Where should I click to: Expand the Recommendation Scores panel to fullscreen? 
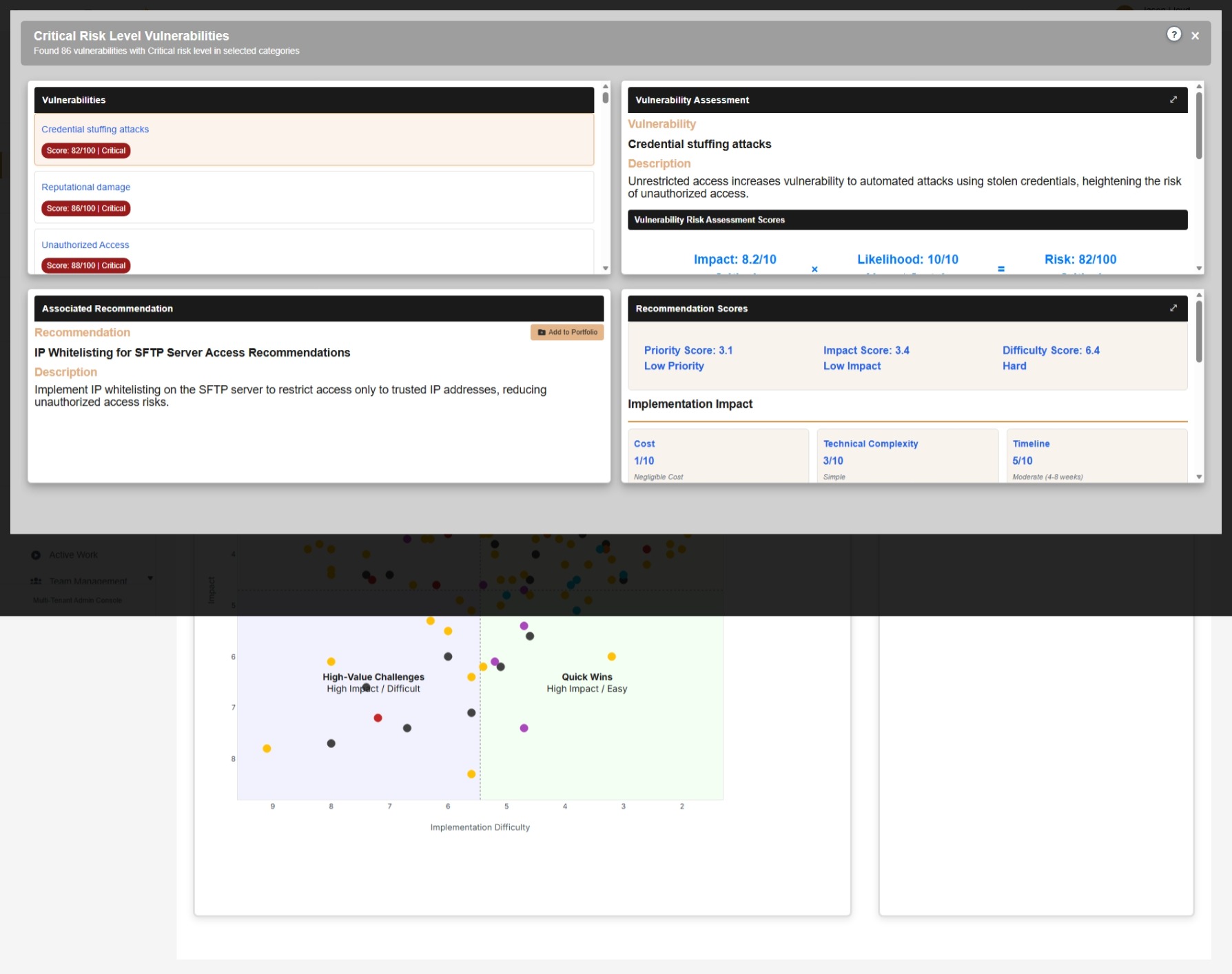coord(1173,309)
